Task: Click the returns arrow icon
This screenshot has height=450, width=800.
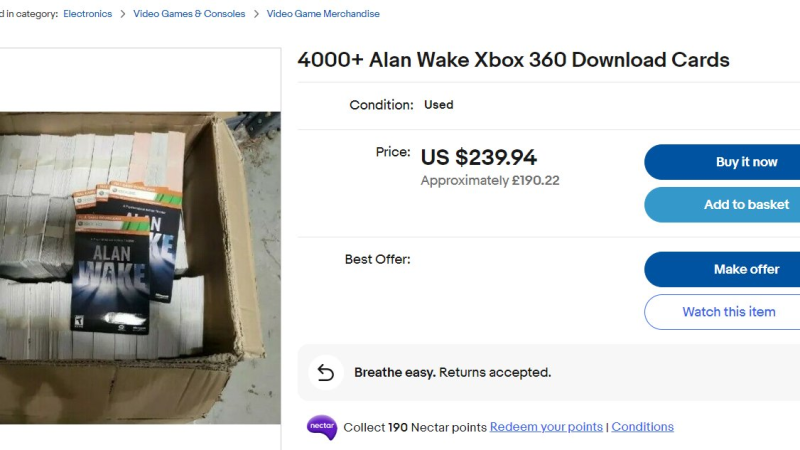Action: pyautogui.click(x=325, y=372)
